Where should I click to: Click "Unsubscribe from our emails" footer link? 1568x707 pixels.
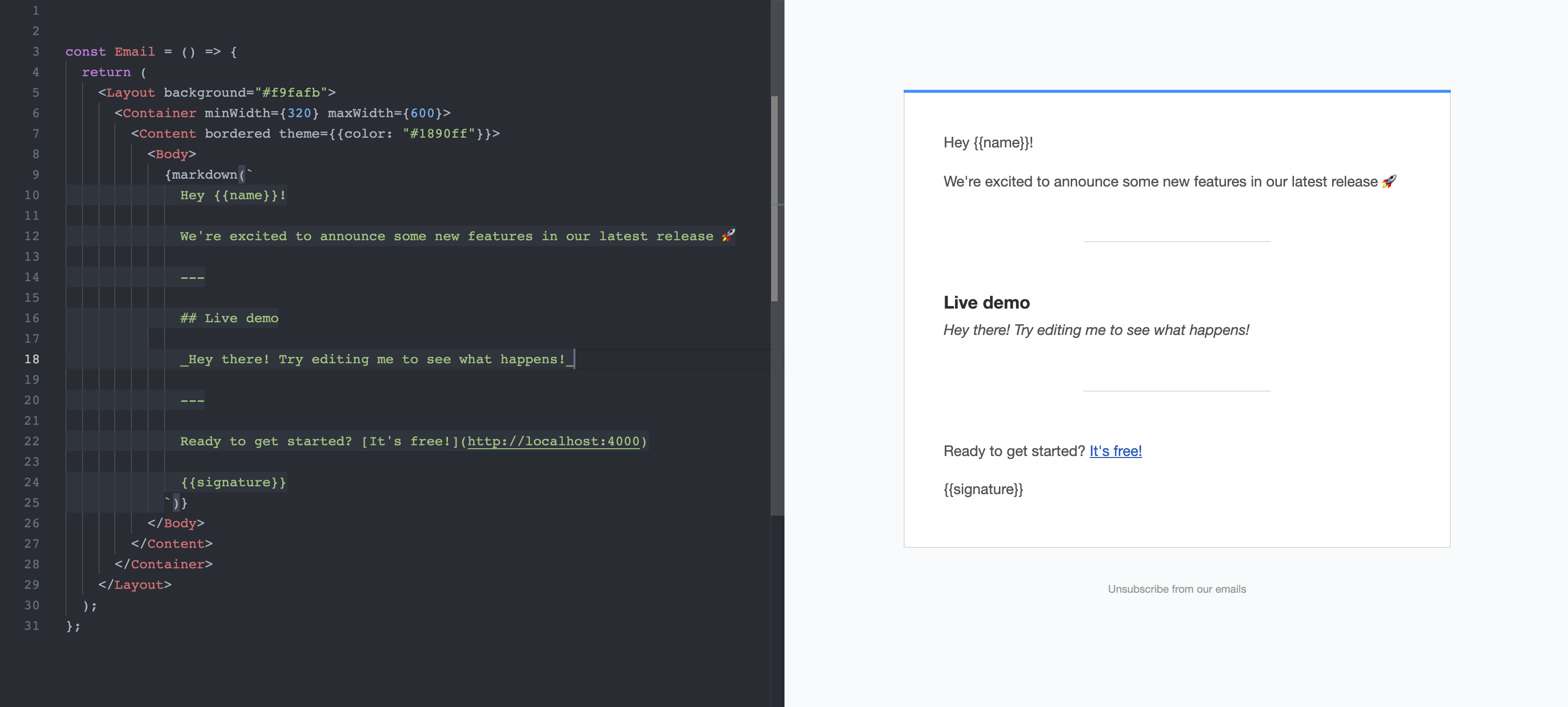1177,589
